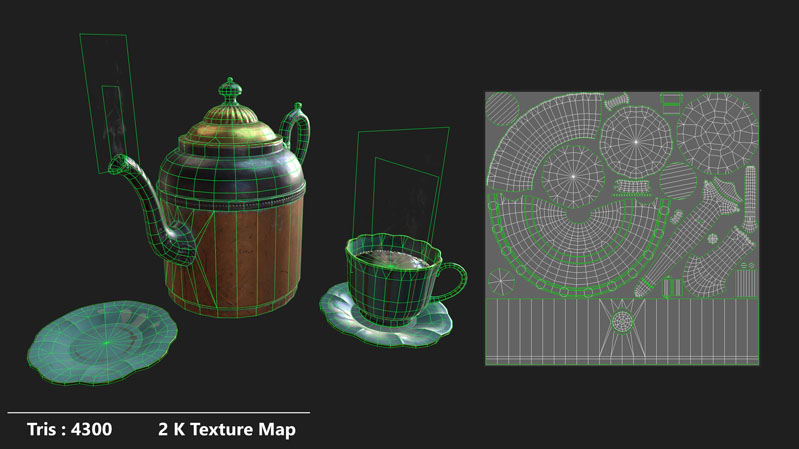799x449 pixels.
Task: Click the small circular UV island in bottom strip
Action: [x=622, y=322]
